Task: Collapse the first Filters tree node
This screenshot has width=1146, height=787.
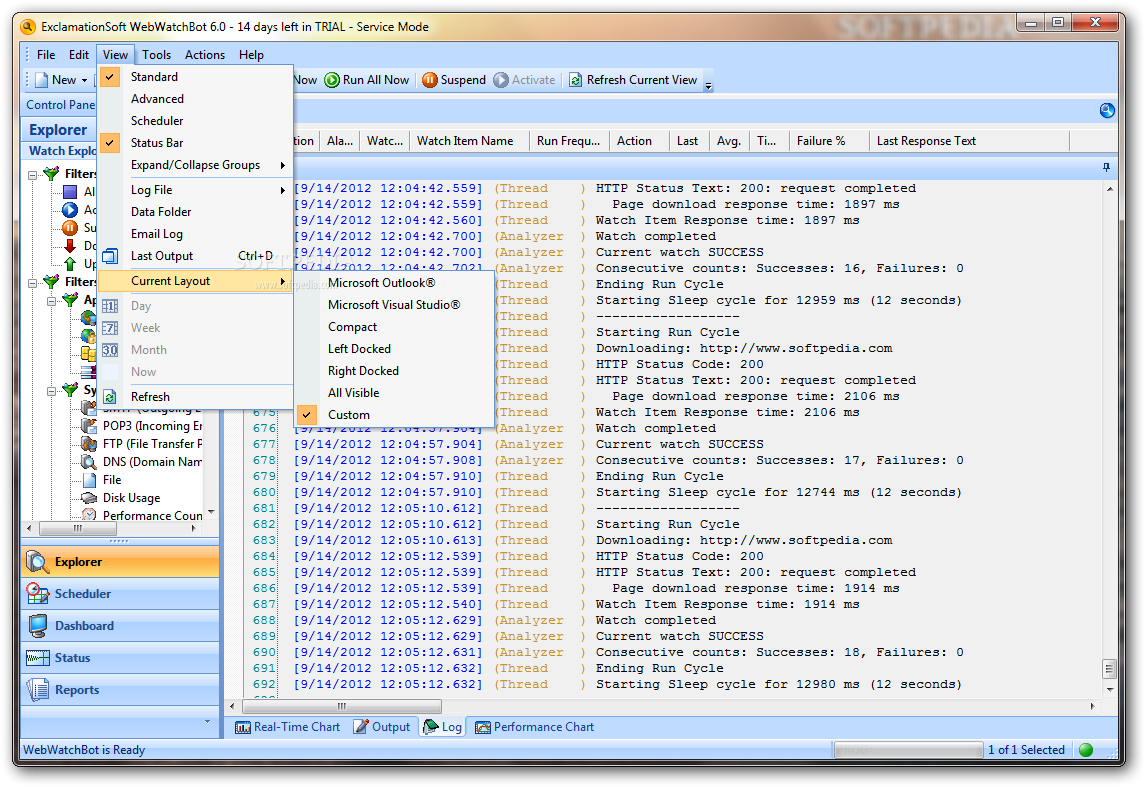Action: point(33,174)
